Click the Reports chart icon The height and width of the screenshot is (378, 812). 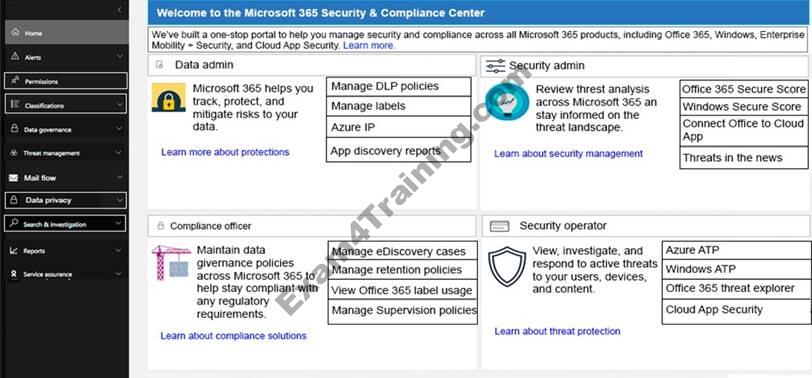(14, 250)
